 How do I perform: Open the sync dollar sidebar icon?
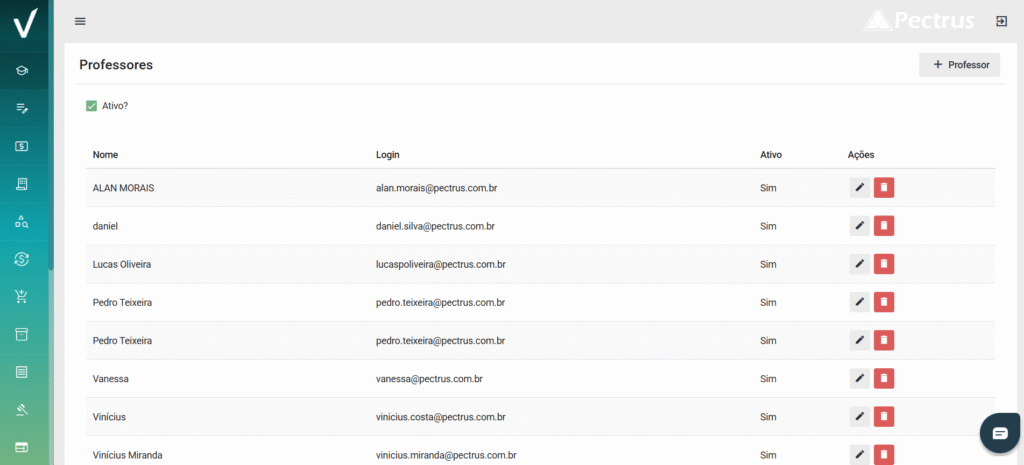tap(22, 259)
